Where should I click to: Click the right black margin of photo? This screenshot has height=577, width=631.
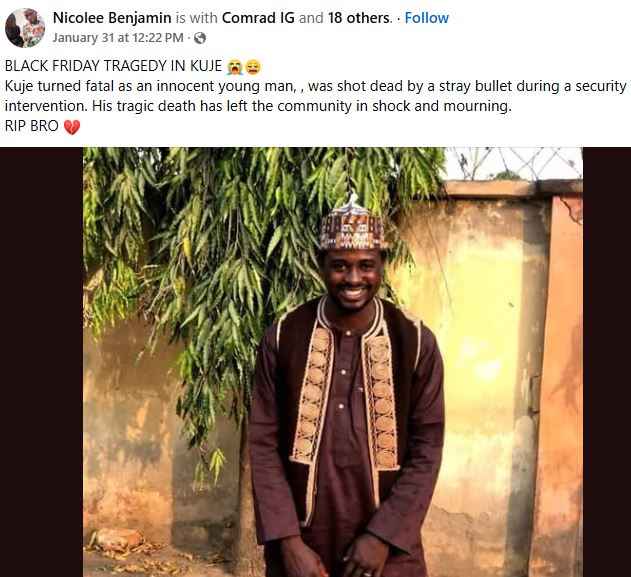coord(607,362)
